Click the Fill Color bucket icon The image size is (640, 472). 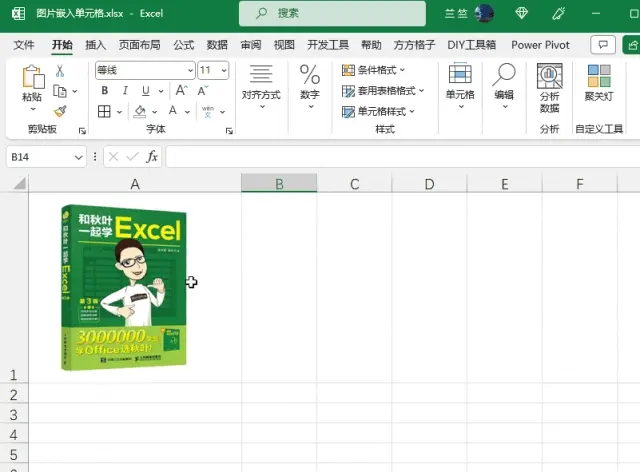coord(140,111)
